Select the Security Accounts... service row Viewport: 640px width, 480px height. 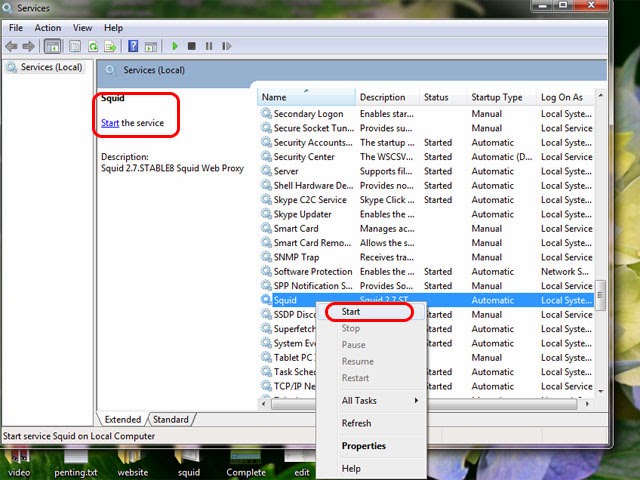pyautogui.click(x=426, y=142)
